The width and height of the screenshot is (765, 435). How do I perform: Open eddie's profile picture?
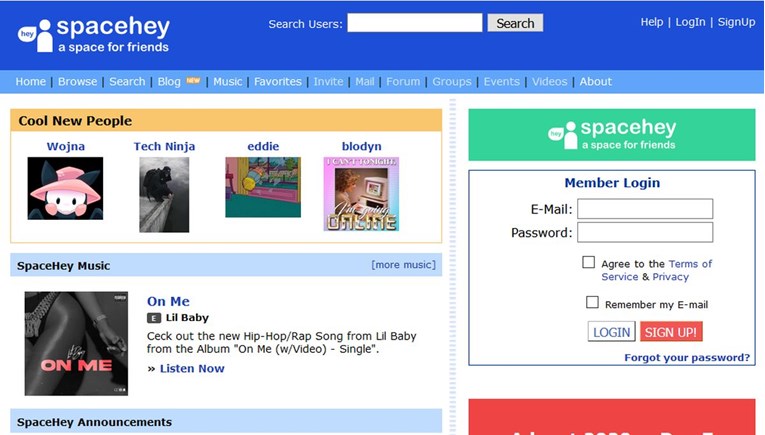tap(263, 187)
